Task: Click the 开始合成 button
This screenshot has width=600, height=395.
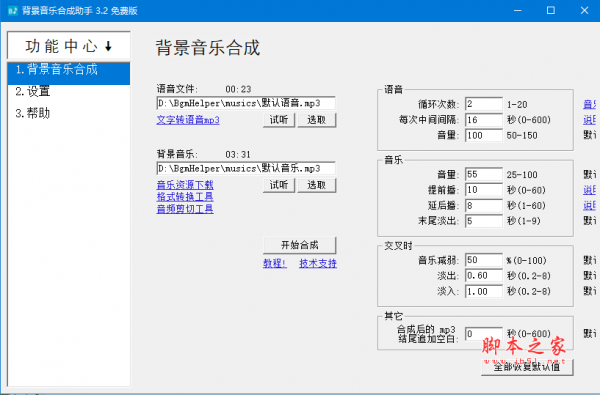Action: pyautogui.click(x=300, y=245)
